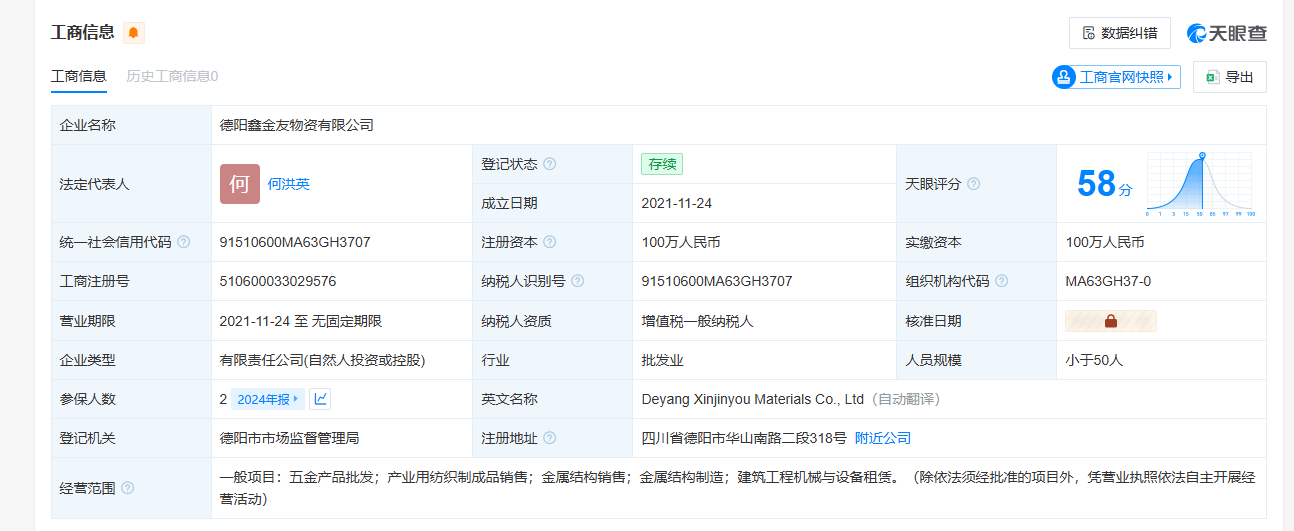This screenshot has width=1294, height=531.
Task: Click help icon next to 经营范围
Action: (x=127, y=488)
